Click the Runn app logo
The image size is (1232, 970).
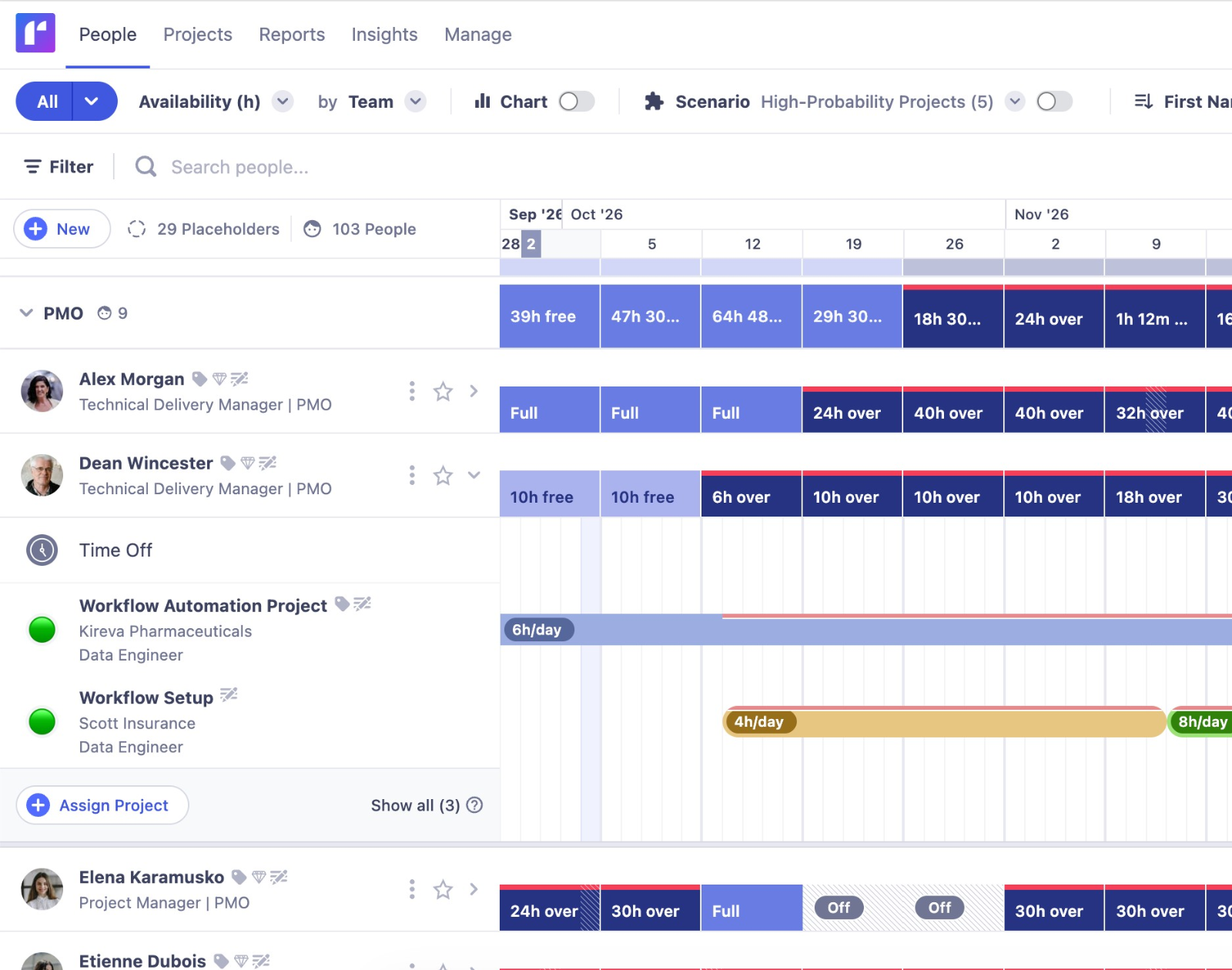(35, 33)
